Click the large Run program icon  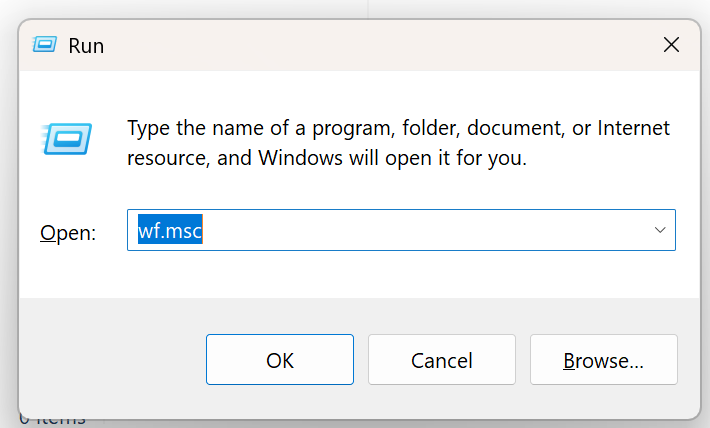(x=68, y=137)
